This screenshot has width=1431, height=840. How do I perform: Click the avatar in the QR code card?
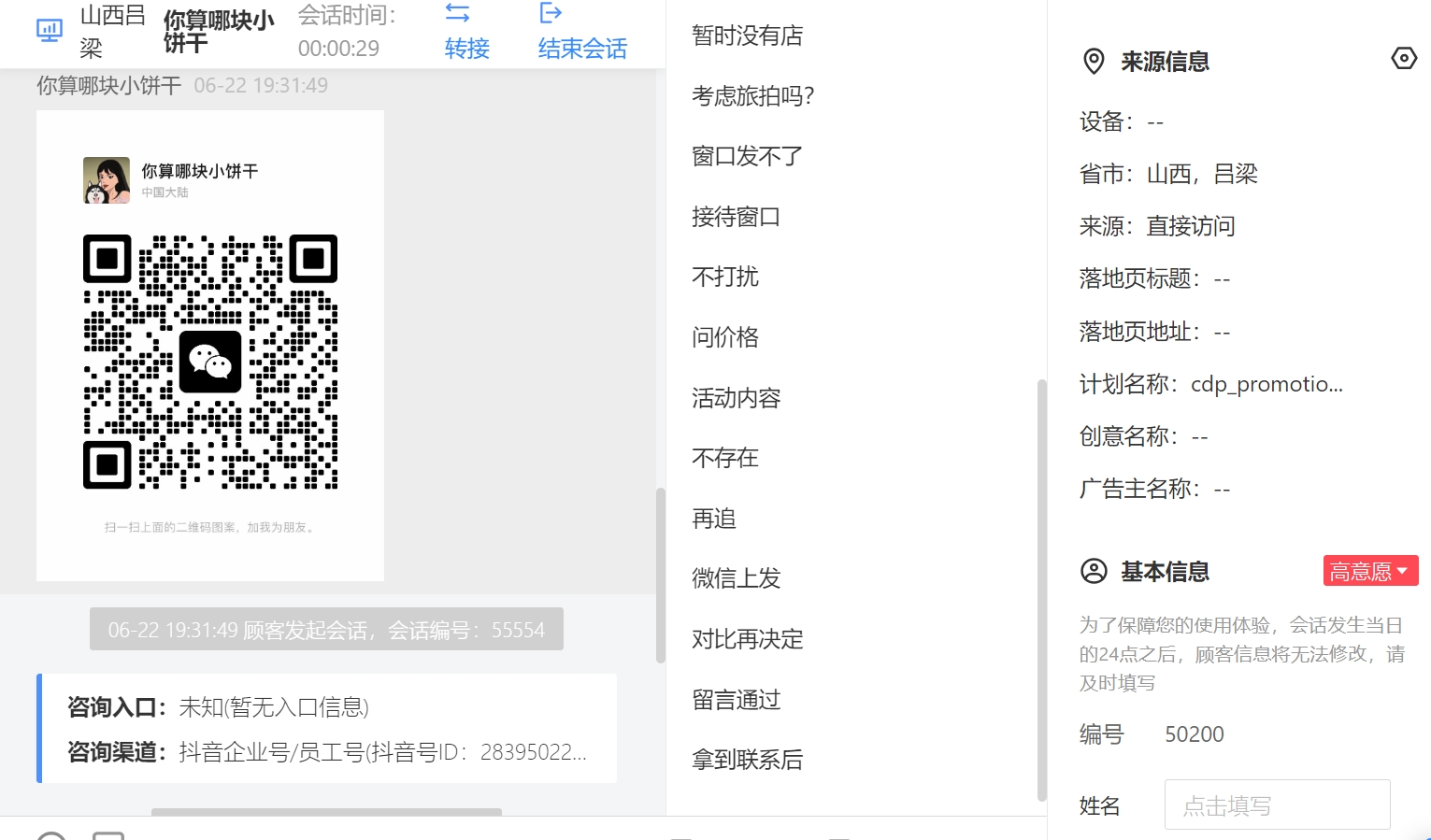pos(107,180)
